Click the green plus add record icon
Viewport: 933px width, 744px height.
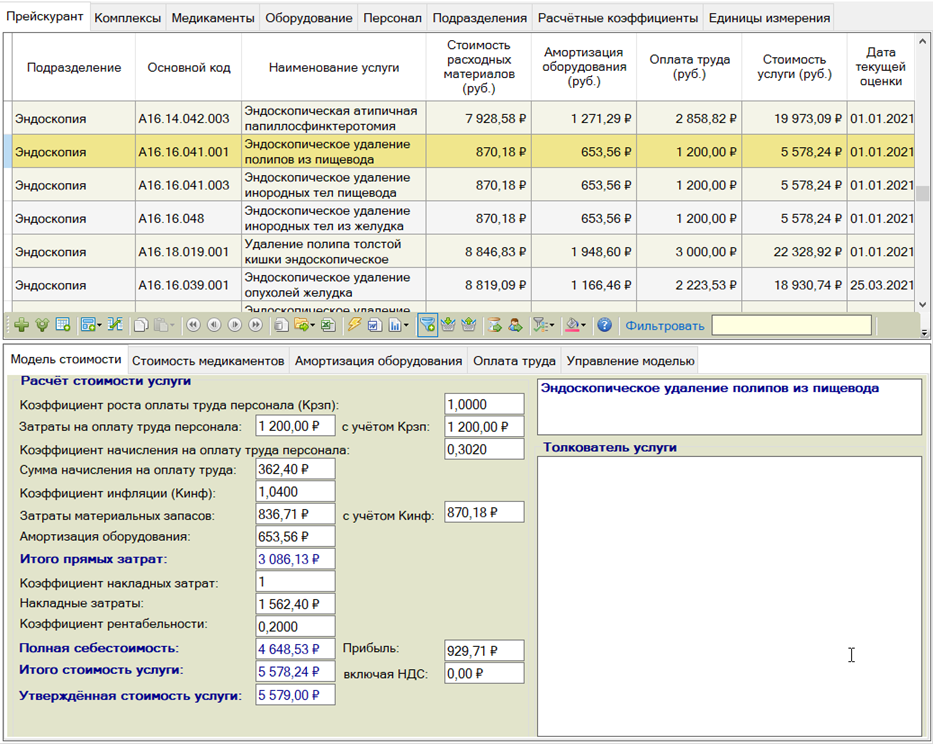21,325
